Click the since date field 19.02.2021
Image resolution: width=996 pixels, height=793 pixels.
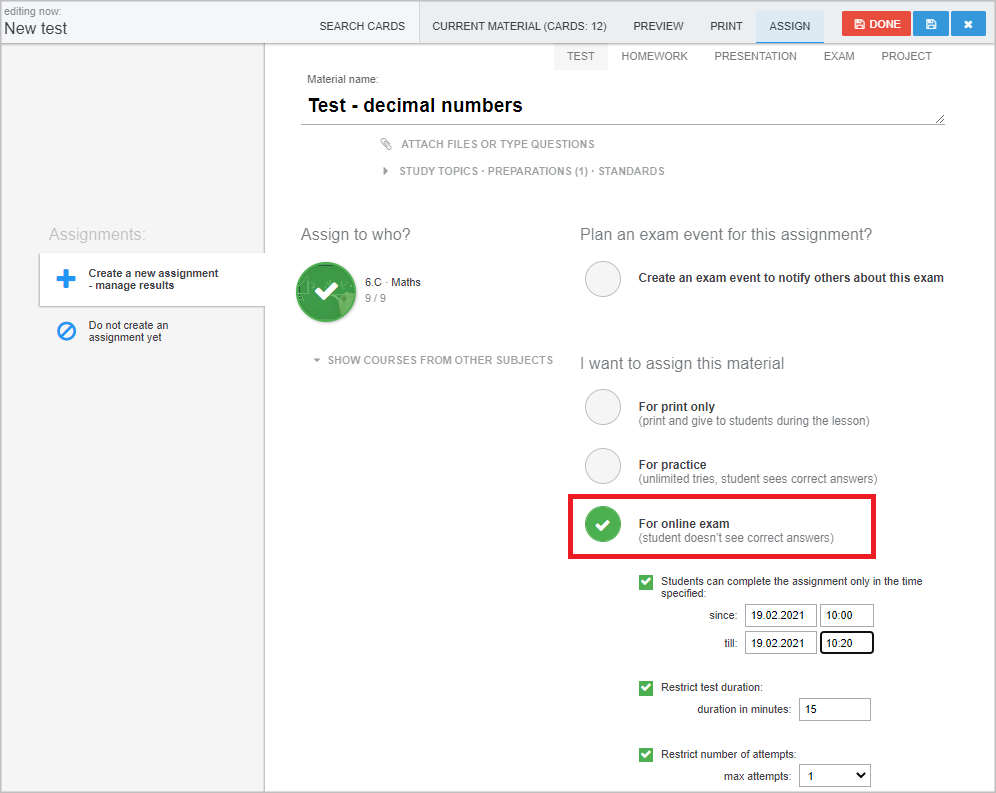781,616
